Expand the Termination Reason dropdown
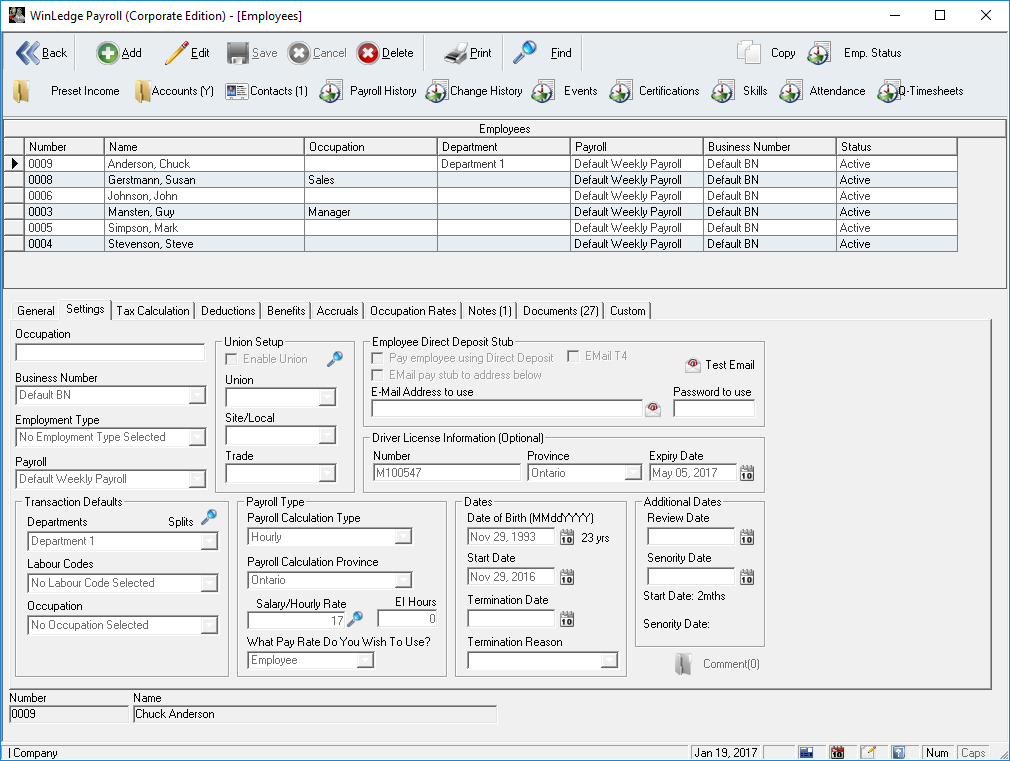 point(609,661)
